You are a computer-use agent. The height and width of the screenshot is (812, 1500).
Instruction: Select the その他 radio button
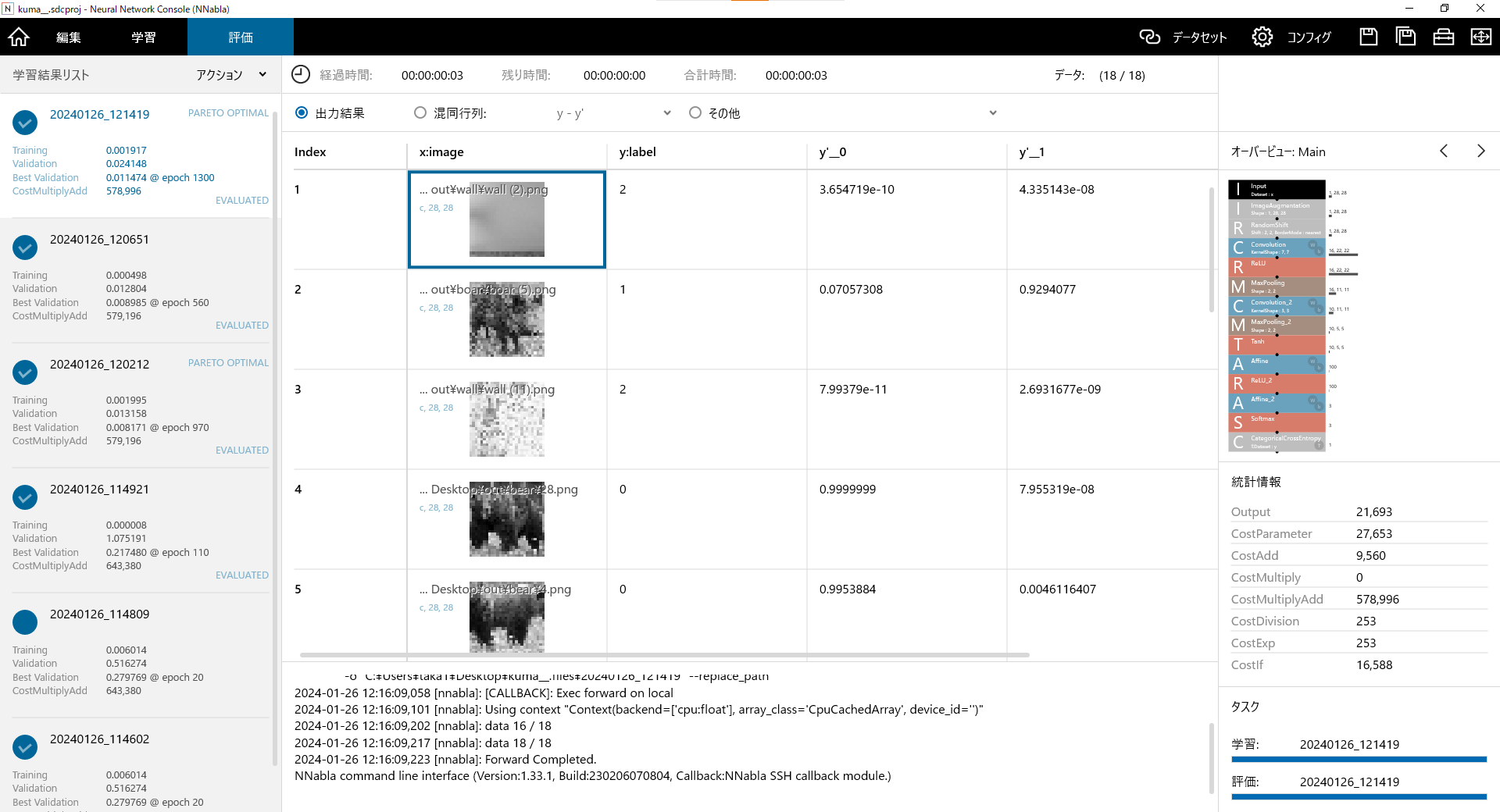click(695, 113)
